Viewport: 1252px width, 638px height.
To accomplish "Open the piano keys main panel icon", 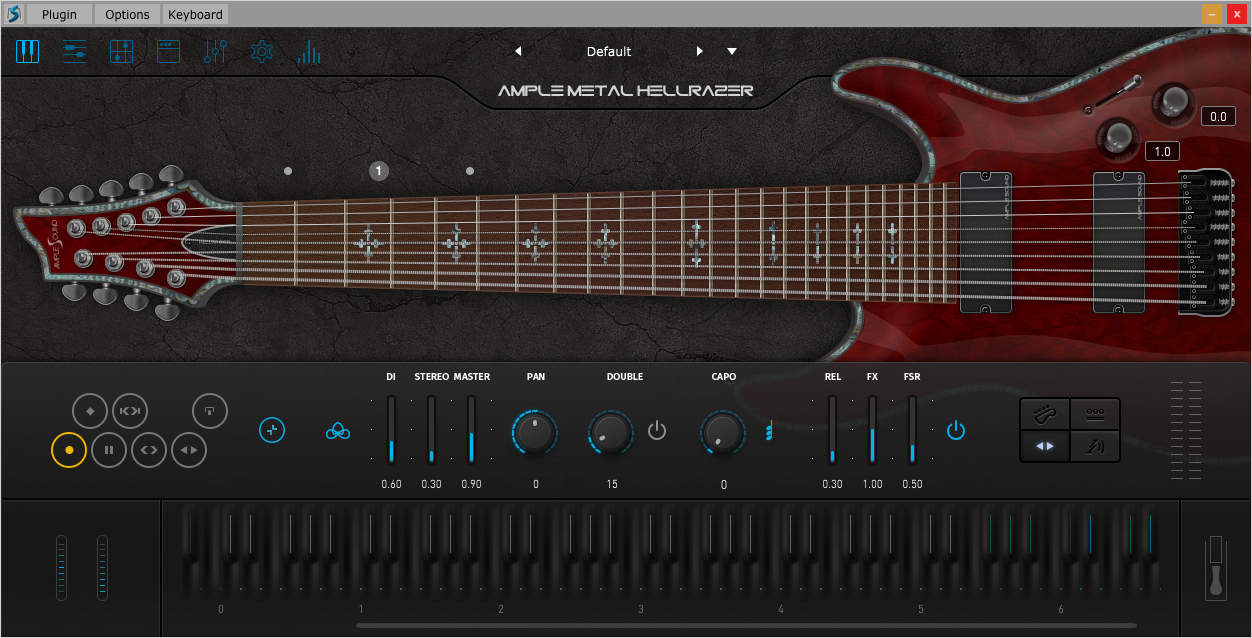I will [x=27, y=51].
